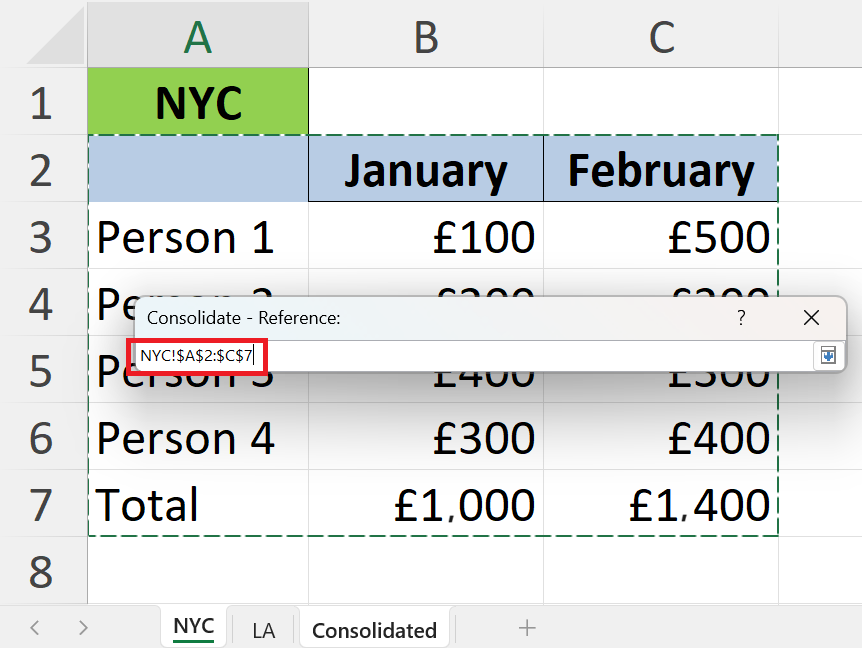Click the £1,400 total cell
The width and height of the screenshot is (862, 648).
click(x=661, y=504)
